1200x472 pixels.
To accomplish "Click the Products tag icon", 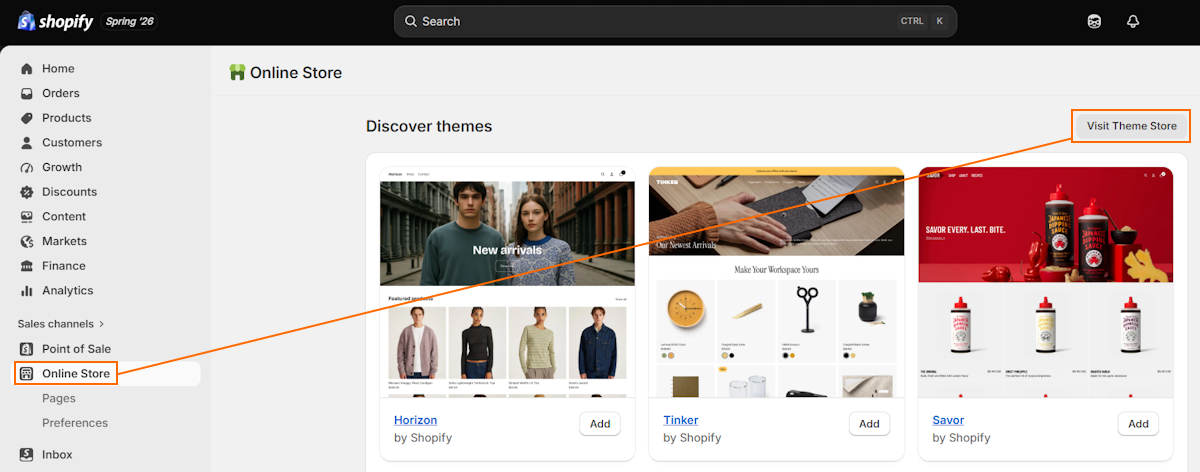I will pyautogui.click(x=27, y=118).
